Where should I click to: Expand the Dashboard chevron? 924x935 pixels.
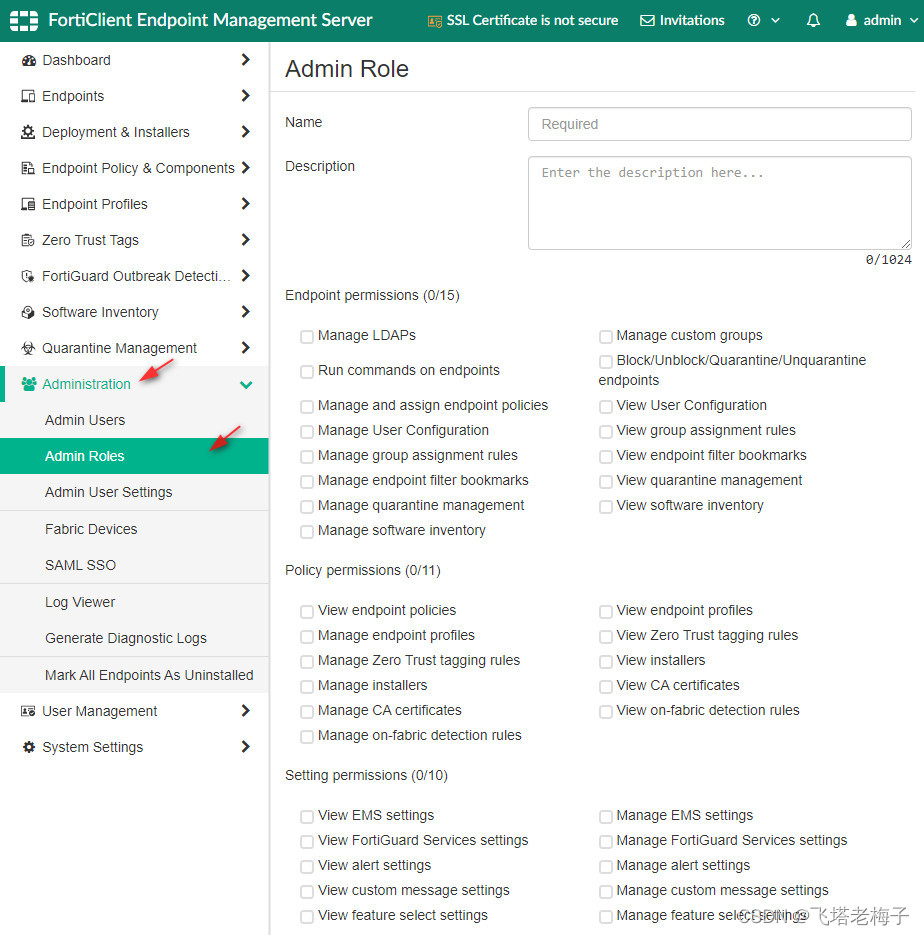point(246,60)
